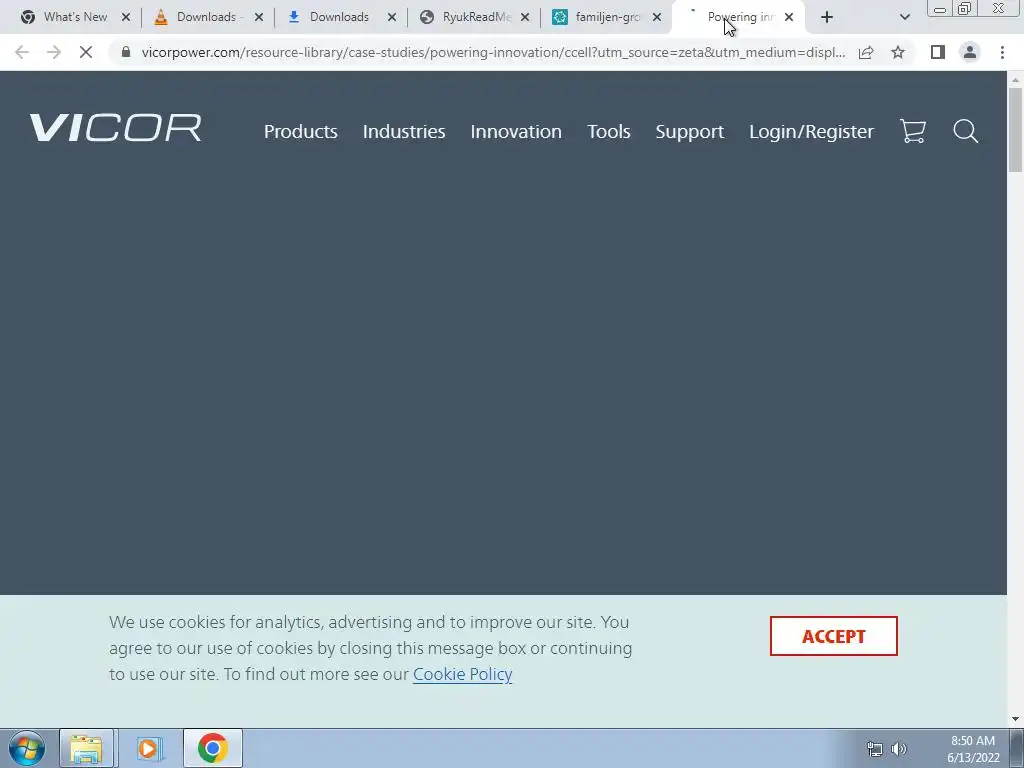Accept cookies with ACCEPT button

(833, 635)
